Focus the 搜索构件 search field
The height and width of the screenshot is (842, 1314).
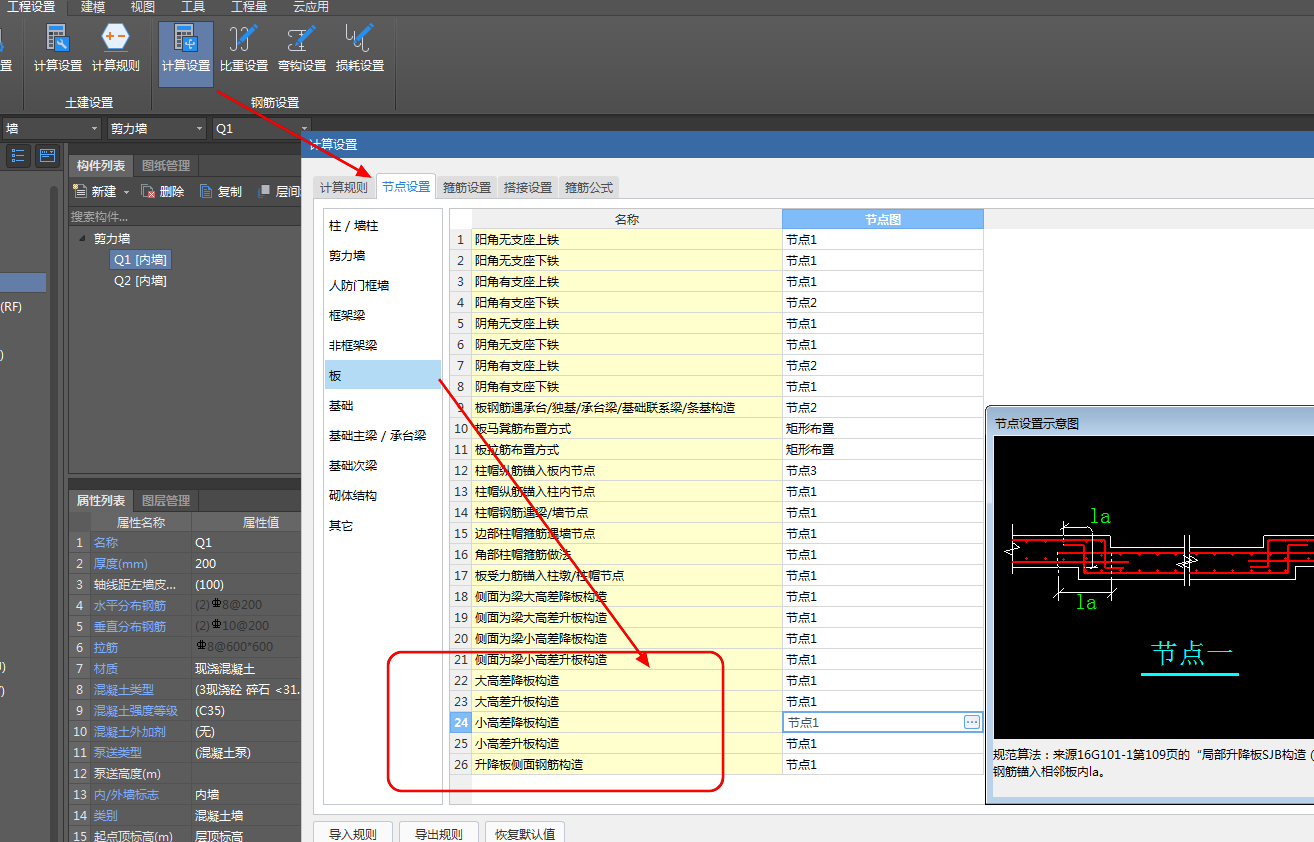click(x=185, y=216)
